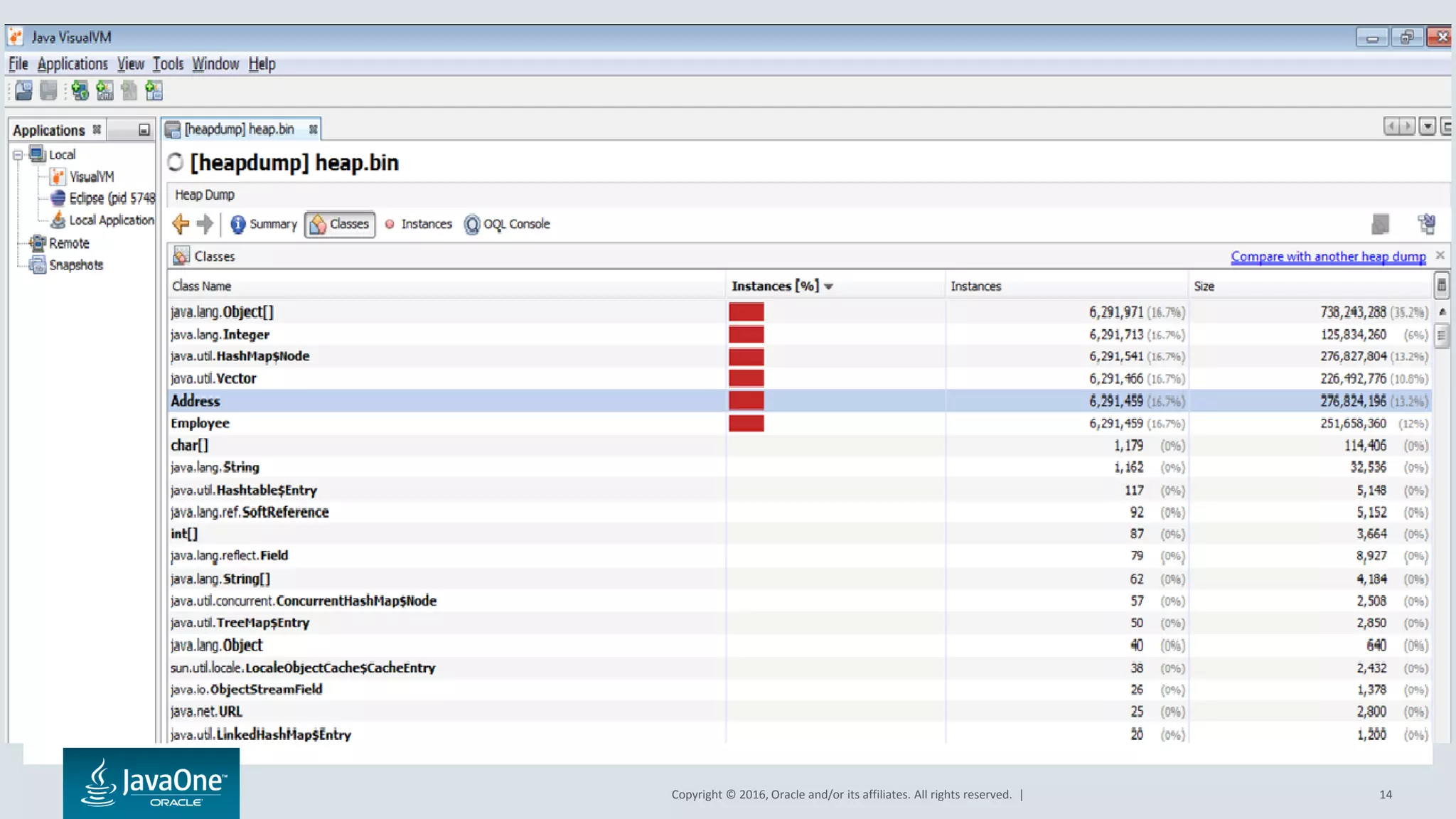
Task: Toggle the Classes view button
Action: click(340, 224)
